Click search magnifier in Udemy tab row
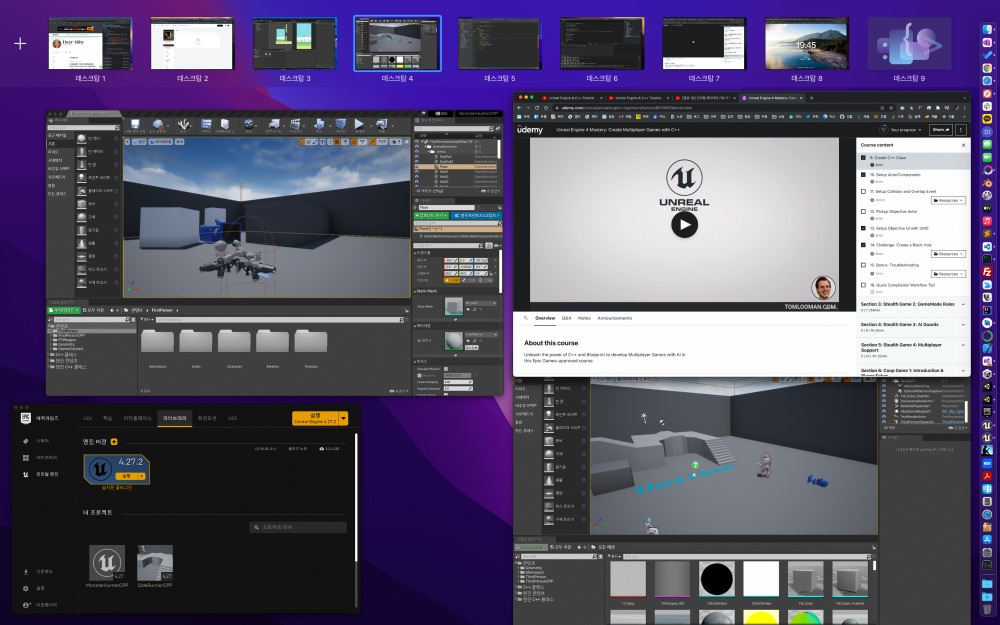 526,318
